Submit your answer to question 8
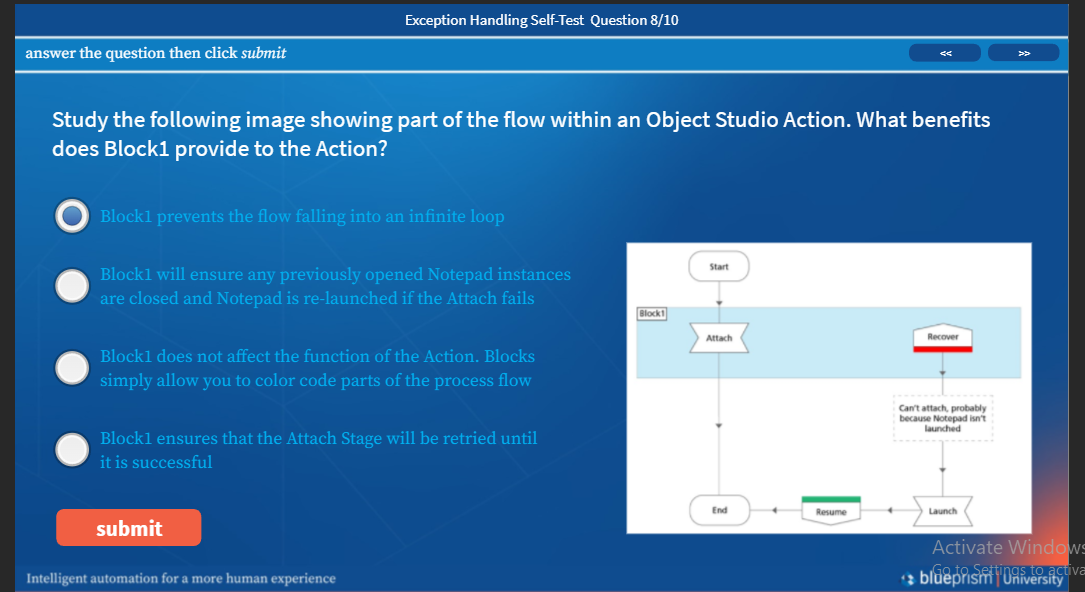The height and width of the screenshot is (592, 1085). 128,527
